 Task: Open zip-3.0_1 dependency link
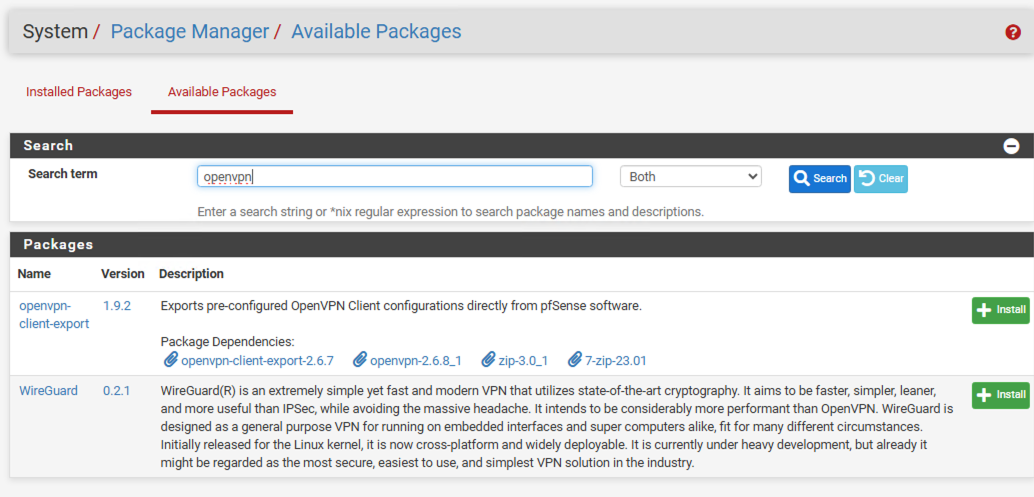(x=523, y=361)
